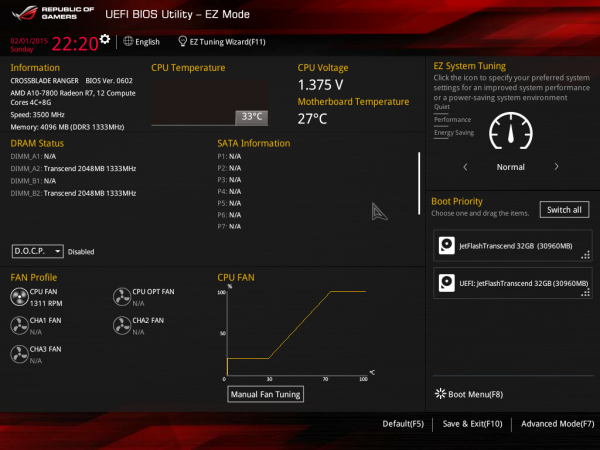
Task: Click the CHA3 FAN fan icon
Action: click(19, 354)
